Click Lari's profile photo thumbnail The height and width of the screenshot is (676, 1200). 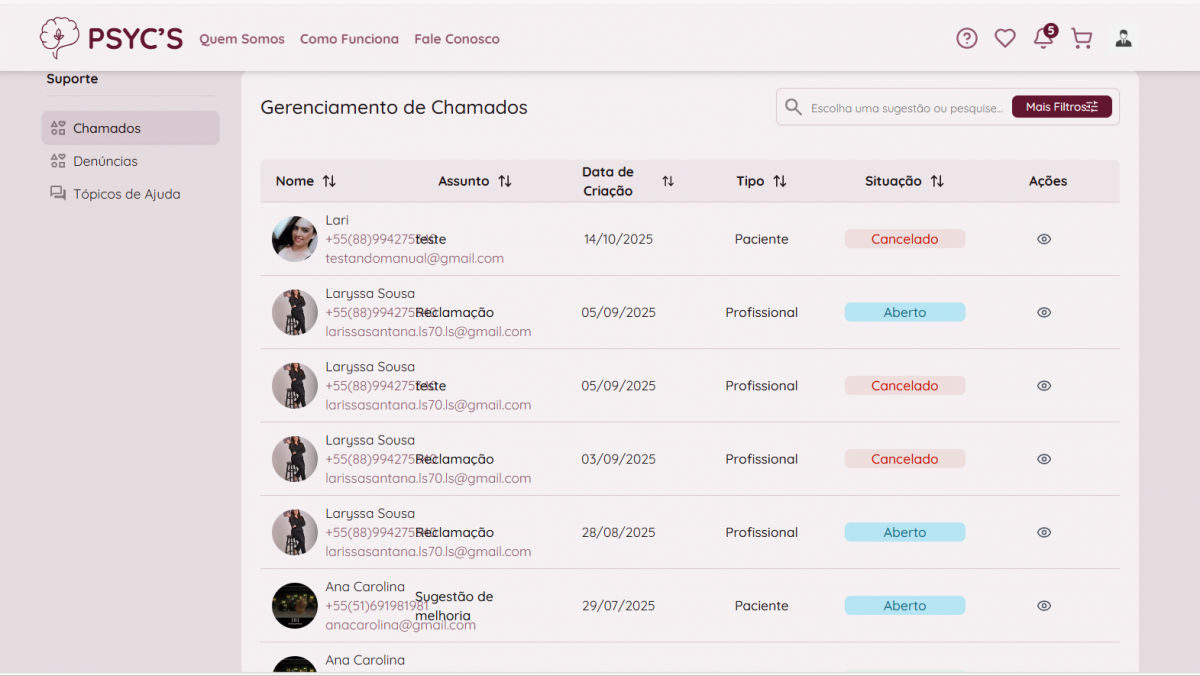(x=295, y=239)
